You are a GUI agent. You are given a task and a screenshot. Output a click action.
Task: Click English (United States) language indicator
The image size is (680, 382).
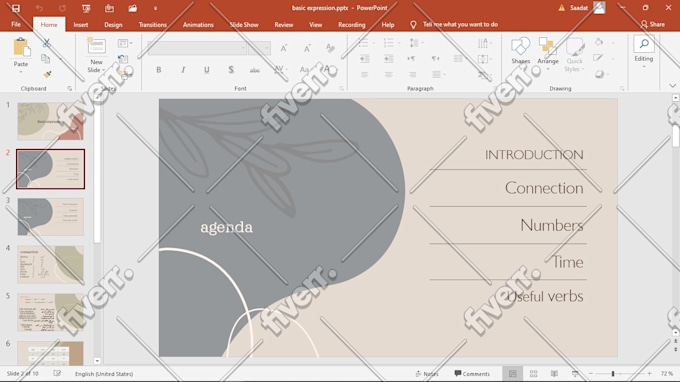104,373
